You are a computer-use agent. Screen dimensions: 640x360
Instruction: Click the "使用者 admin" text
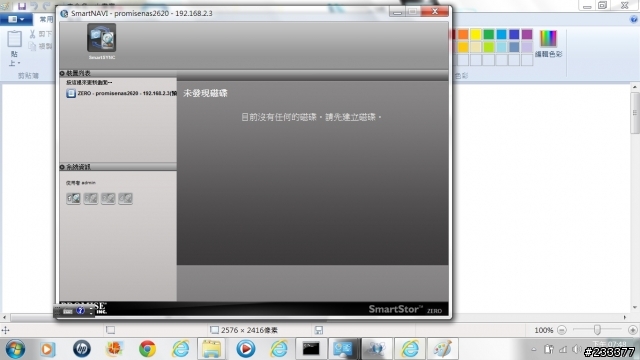(80, 183)
